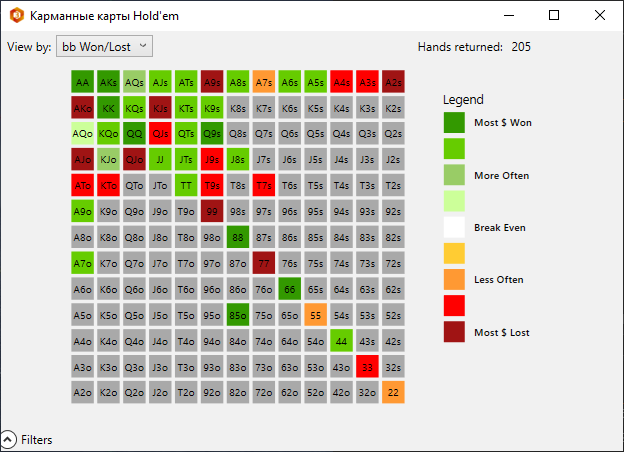This screenshot has height=452, width=625.
Task: Open the View by dropdown
Action: point(104,47)
